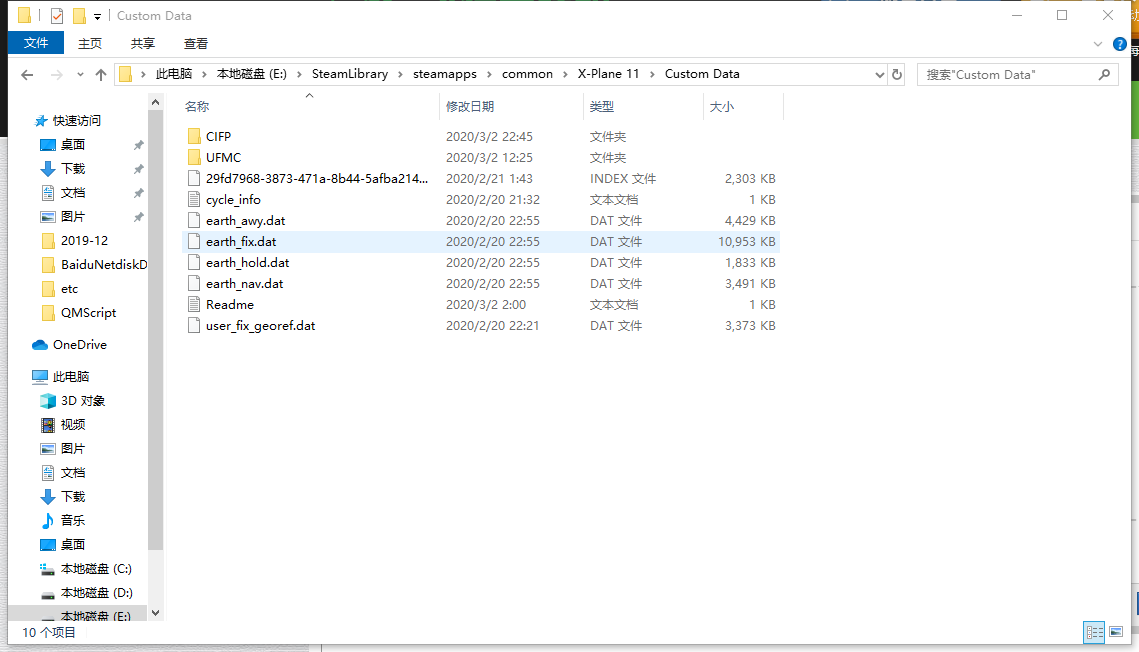Click the 音乐 music note icon
Image resolution: width=1139 pixels, height=652 pixels.
(48, 521)
